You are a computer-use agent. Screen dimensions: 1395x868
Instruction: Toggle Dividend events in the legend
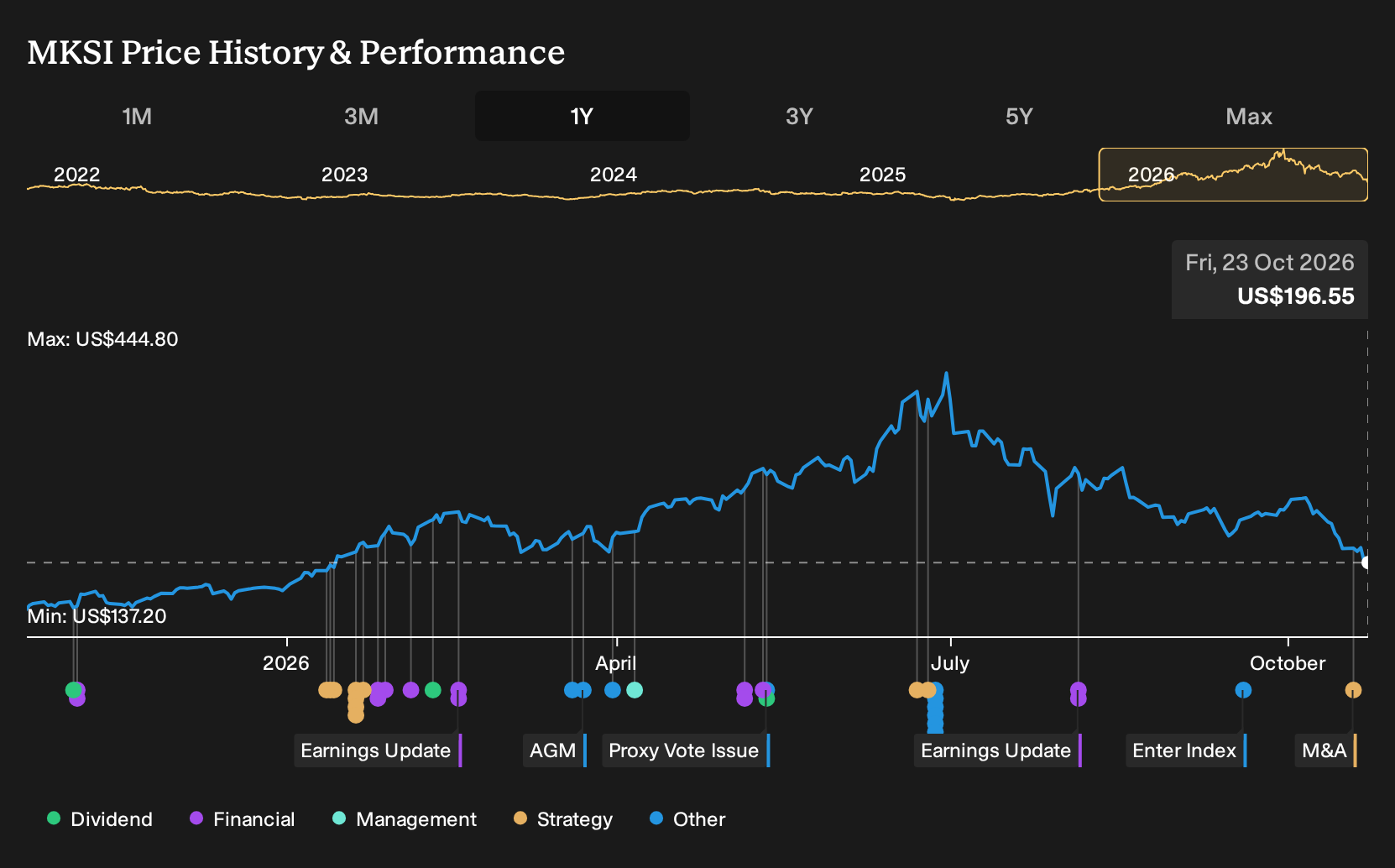[x=100, y=818]
